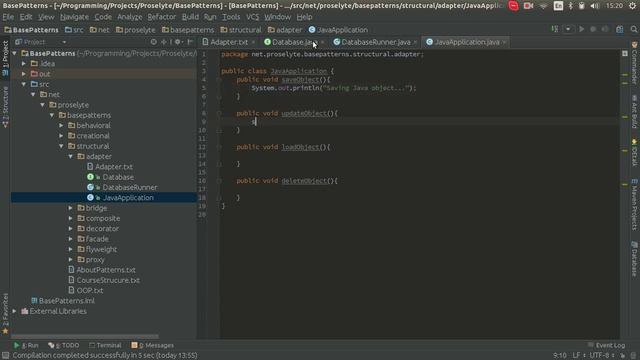Open Project panel settings gear
This screenshot has height=360, width=640.
click(x=178, y=42)
